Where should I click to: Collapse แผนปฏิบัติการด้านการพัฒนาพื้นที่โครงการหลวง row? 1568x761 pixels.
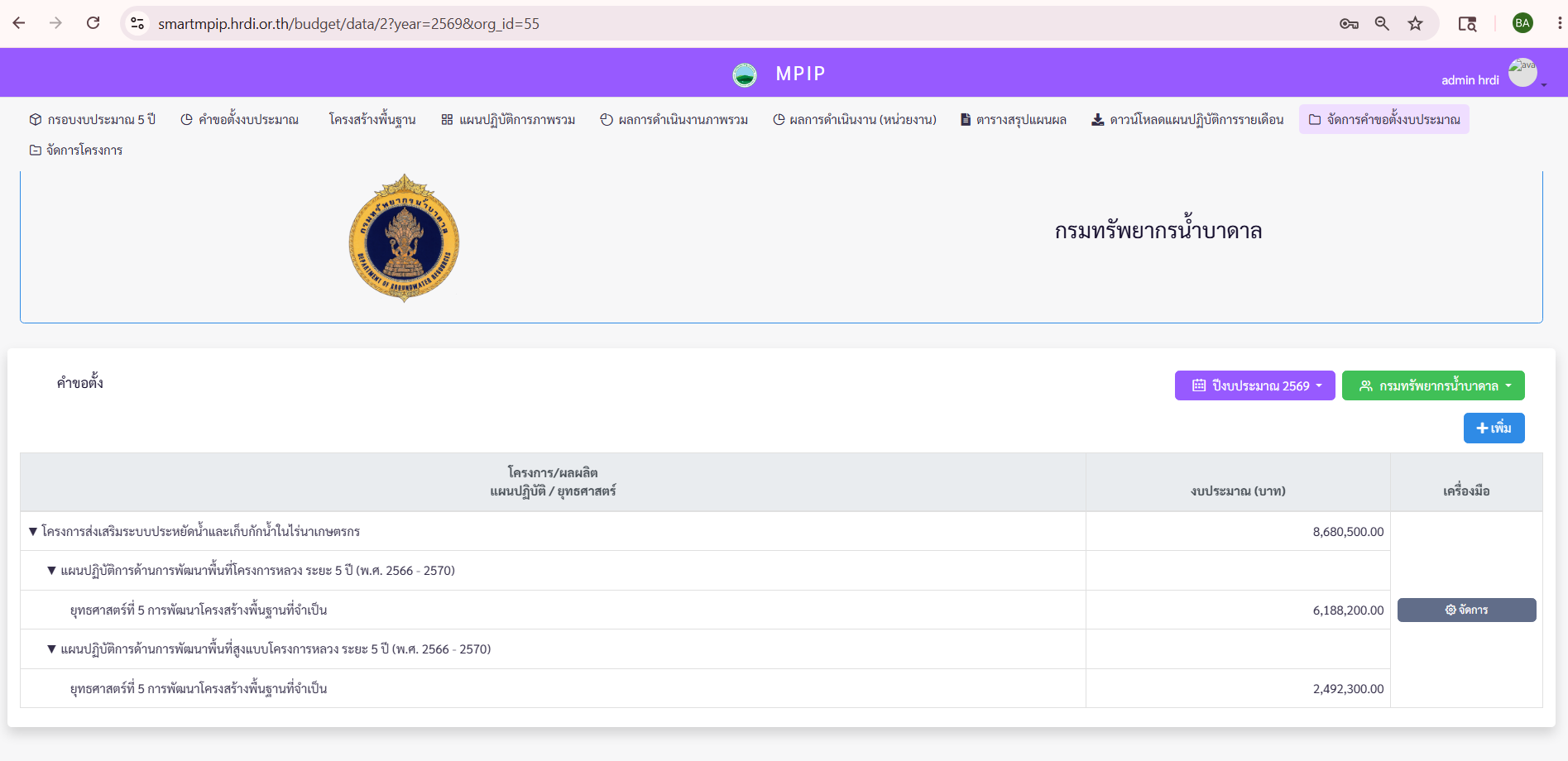coord(51,571)
